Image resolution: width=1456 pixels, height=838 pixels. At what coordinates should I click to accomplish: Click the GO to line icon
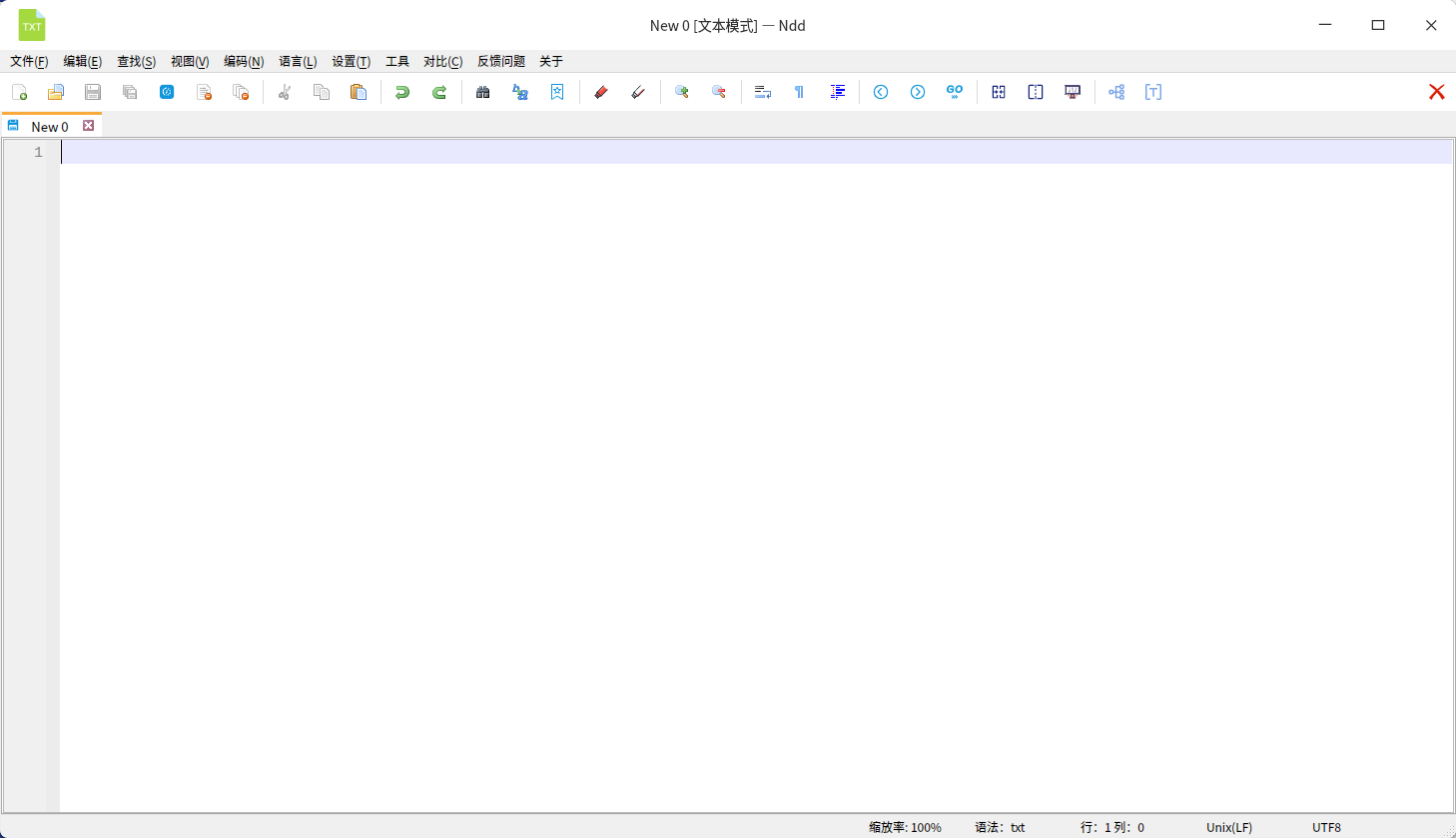click(x=955, y=92)
